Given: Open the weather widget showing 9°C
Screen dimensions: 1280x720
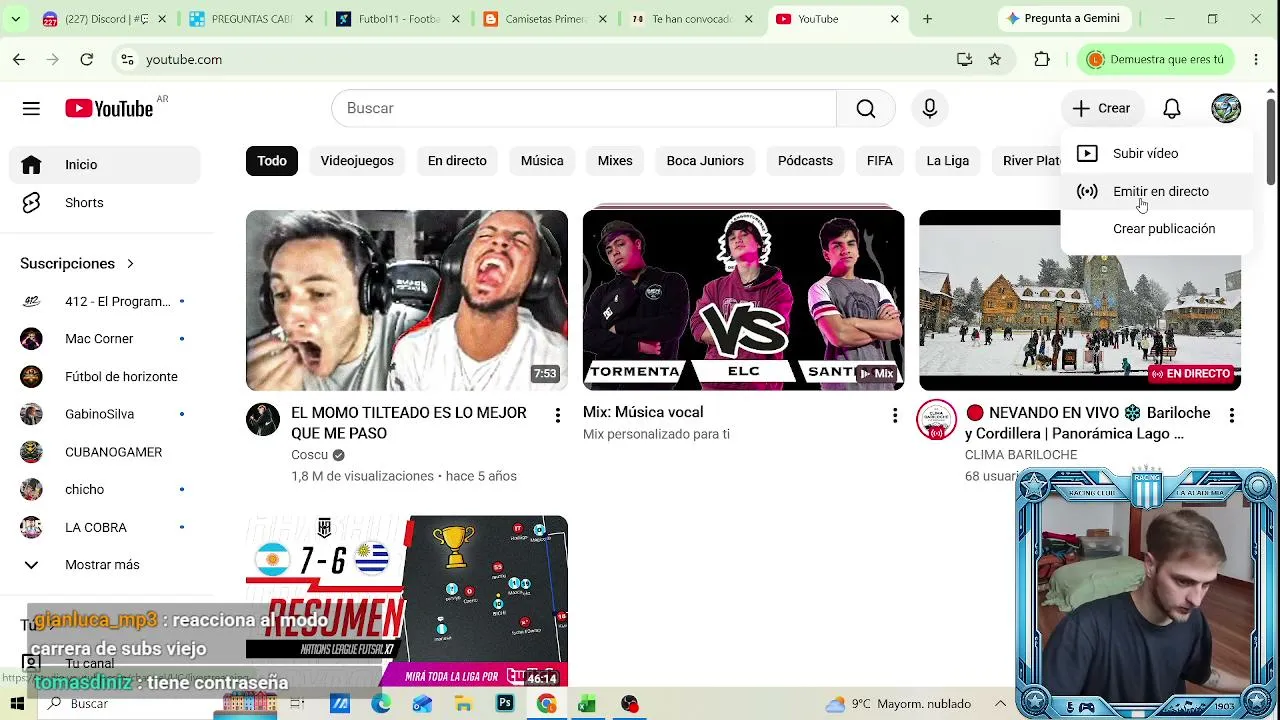Looking at the screenshot, I should [898, 704].
